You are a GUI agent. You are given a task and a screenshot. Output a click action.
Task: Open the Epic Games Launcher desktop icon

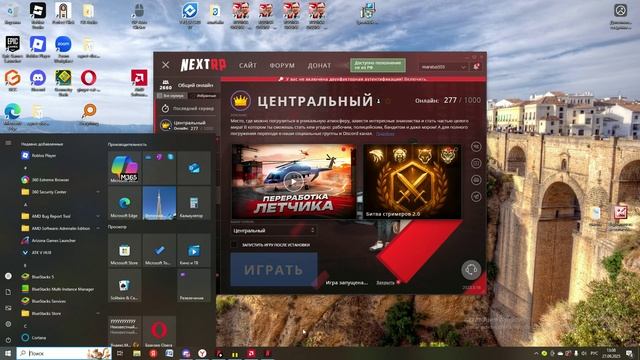click(x=13, y=49)
